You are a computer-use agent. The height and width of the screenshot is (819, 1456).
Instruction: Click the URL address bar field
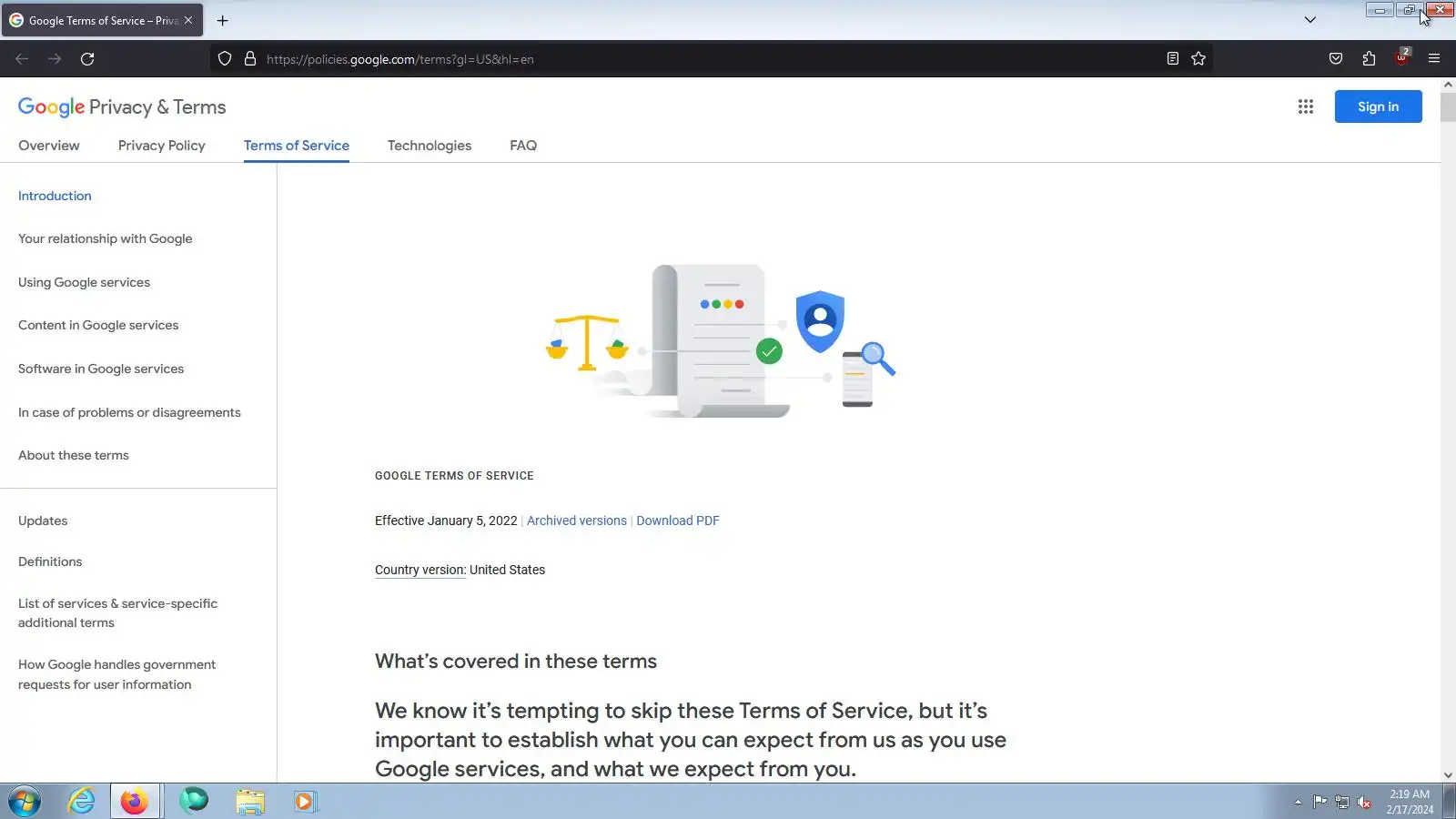tap(710, 59)
